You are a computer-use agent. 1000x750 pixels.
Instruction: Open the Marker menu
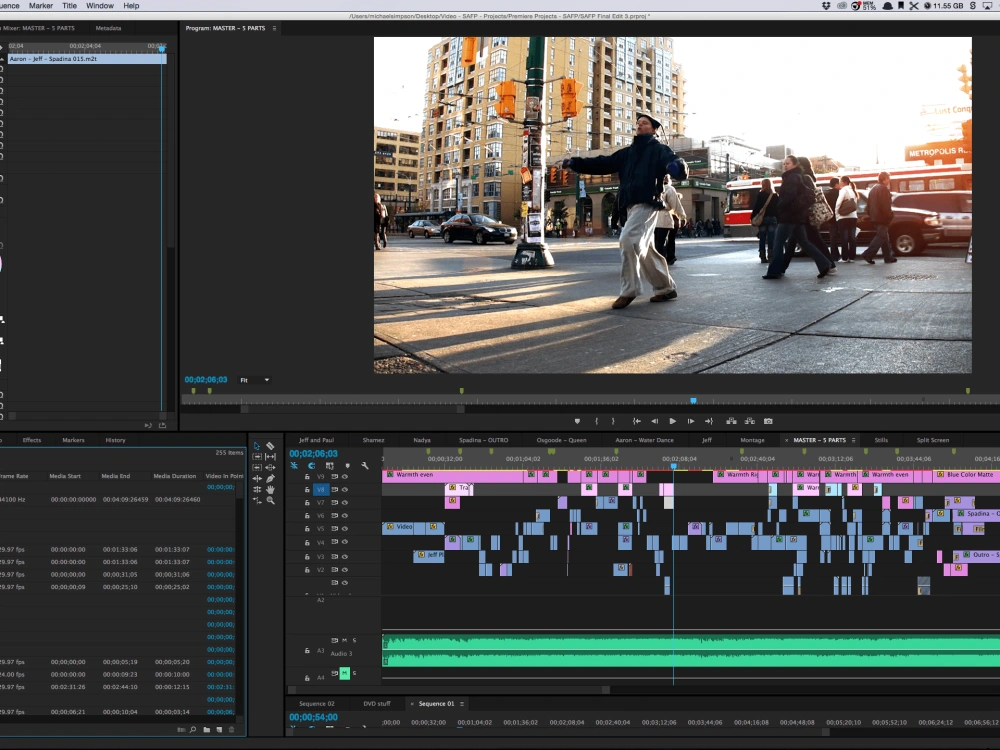pos(41,6)
